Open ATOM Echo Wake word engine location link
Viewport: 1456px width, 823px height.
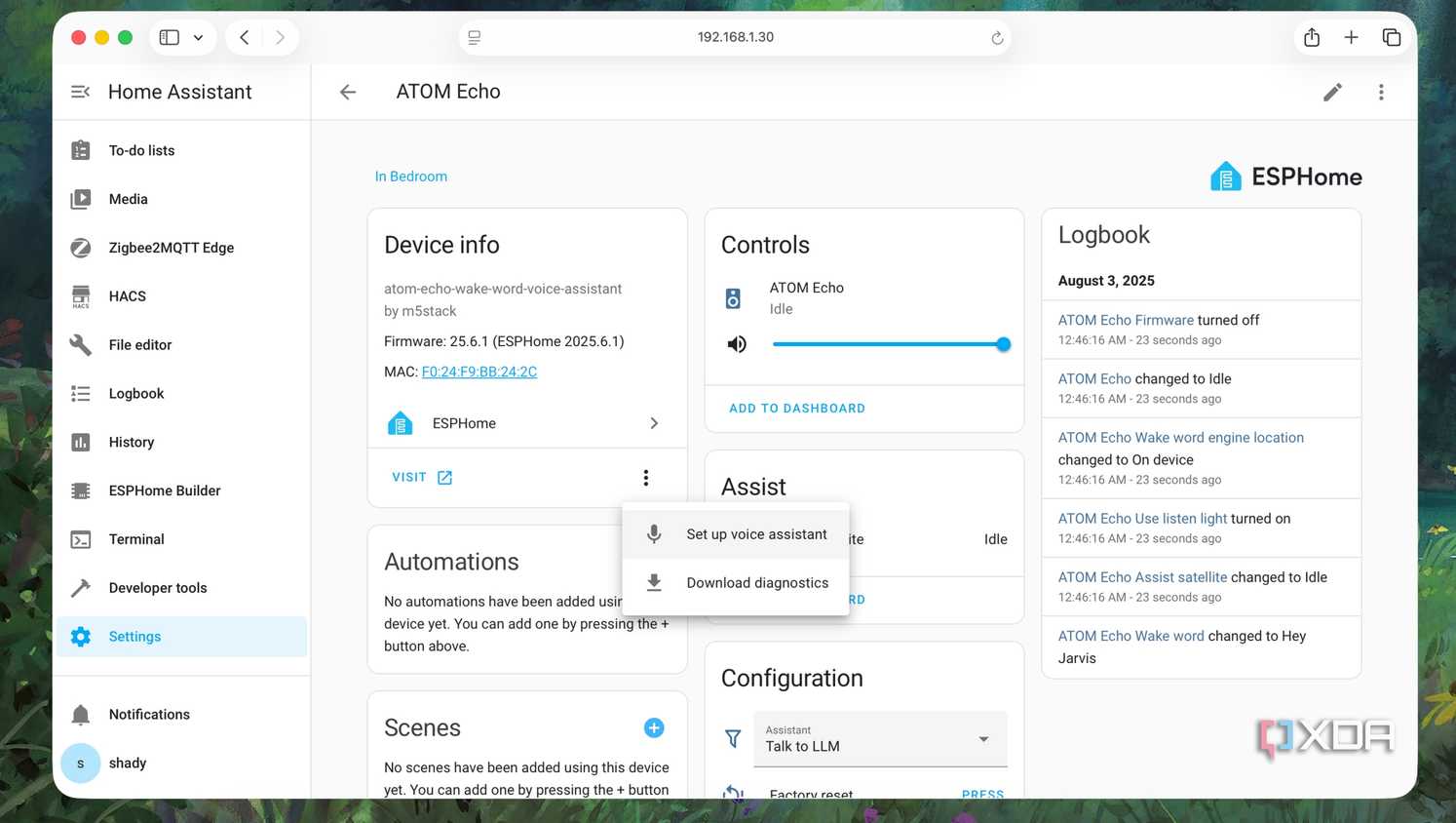coord(1181,438)
